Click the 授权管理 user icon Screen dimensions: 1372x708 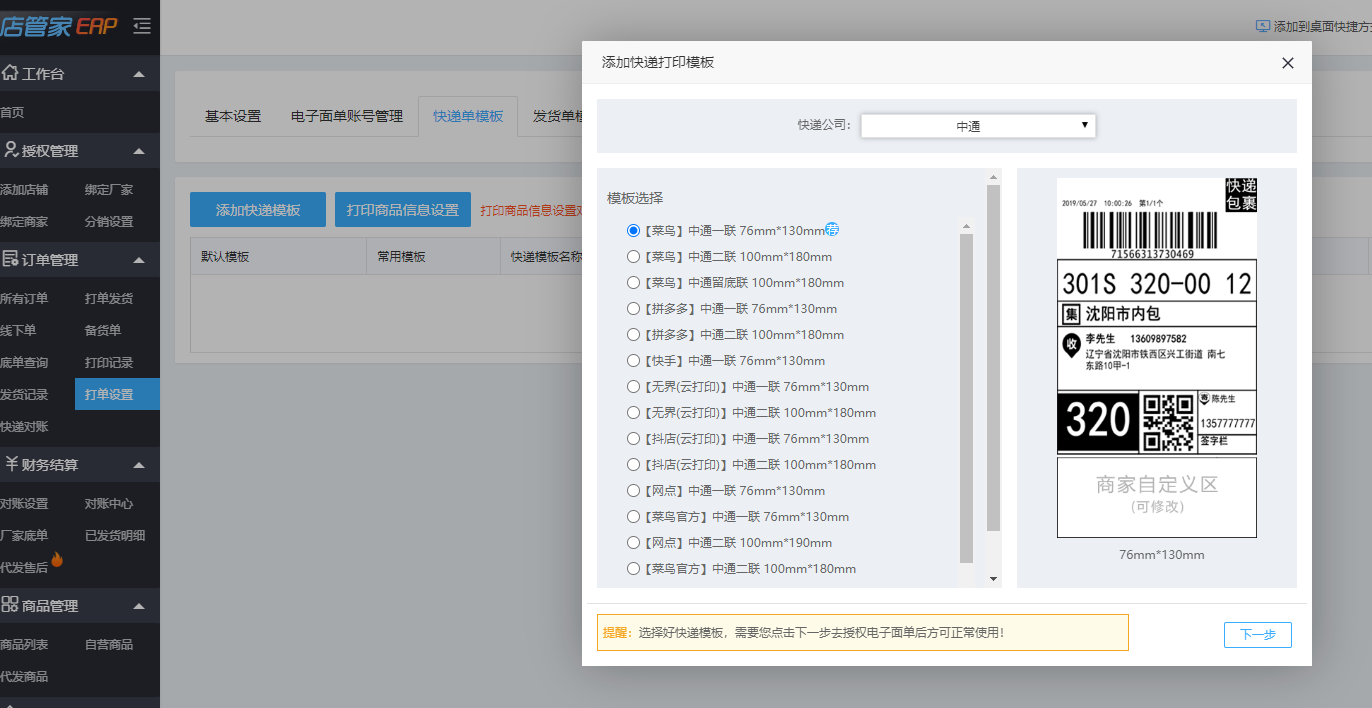[x=10, y=150]
